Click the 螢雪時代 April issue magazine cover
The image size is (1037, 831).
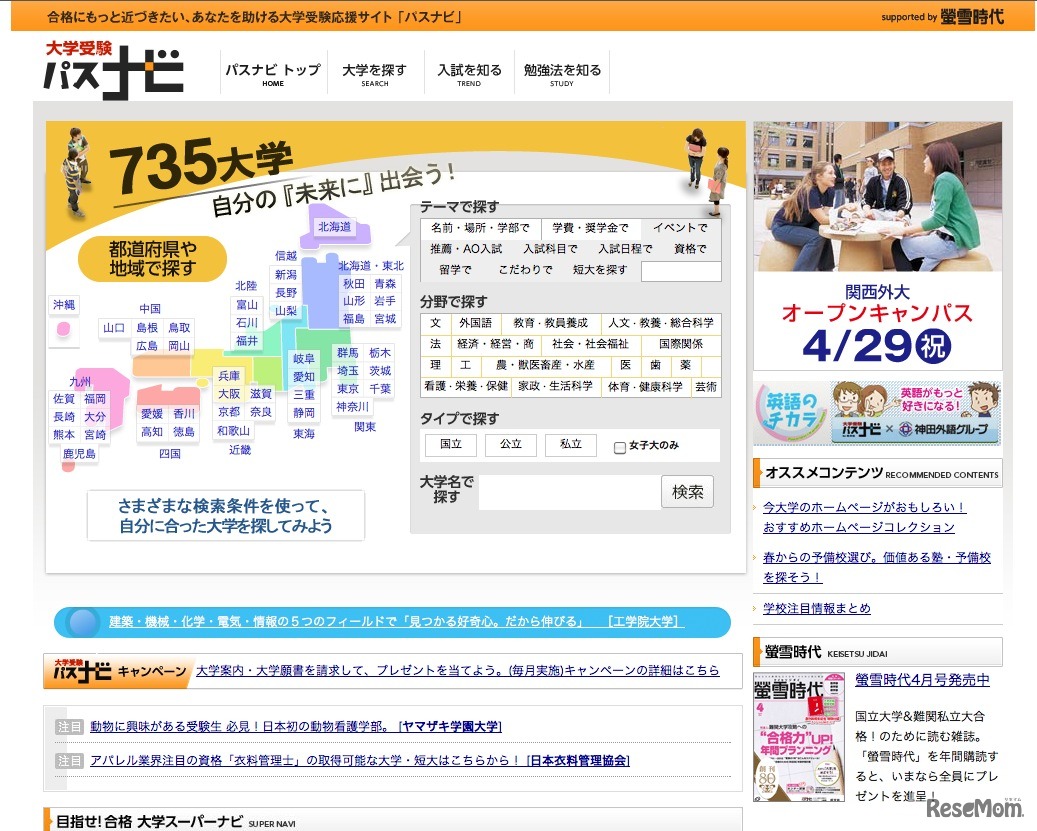click(x=795, y=740)
